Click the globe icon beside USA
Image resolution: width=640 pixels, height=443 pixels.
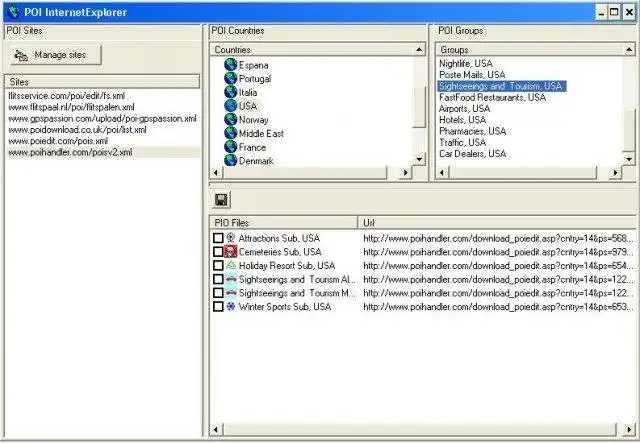click(231, 106)
